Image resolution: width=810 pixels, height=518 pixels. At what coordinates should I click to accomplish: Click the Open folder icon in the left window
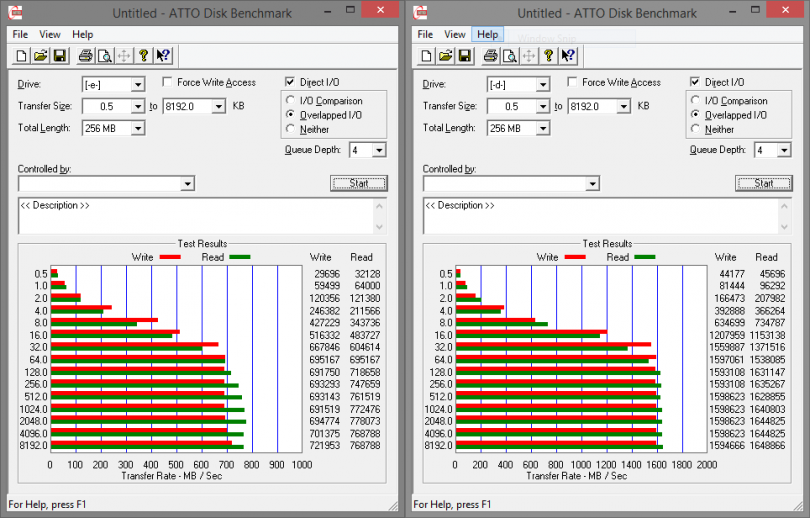click(41, 56)
